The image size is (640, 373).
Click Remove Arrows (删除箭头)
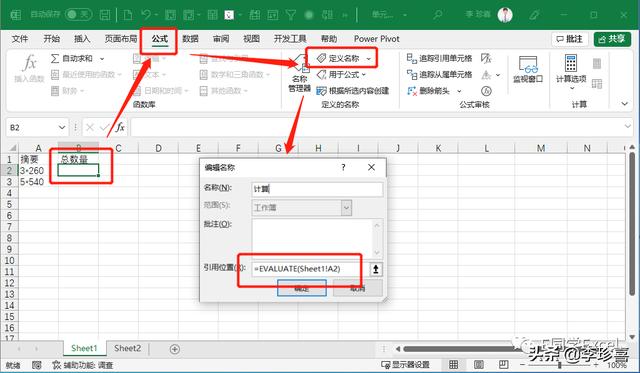429,91
